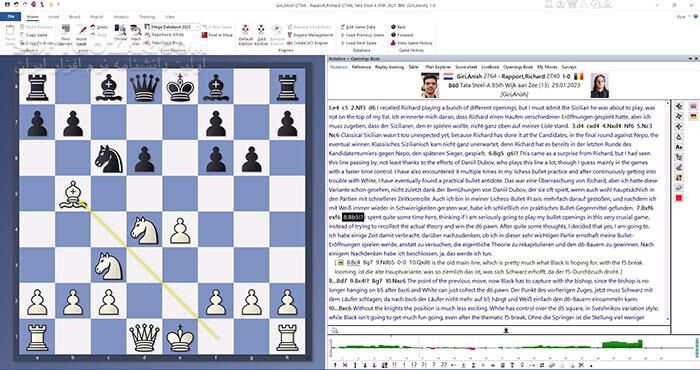Viewport: 700px width, 370px height.
Task: Open the notation pane dropdown arrow
Action: (690, 58)
